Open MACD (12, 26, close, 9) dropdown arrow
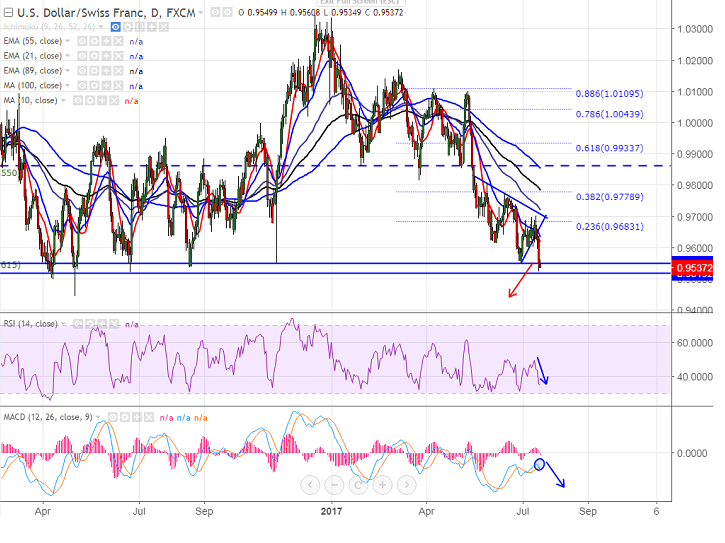This screenshot has height=543, width=725. [x=98, y=418]
